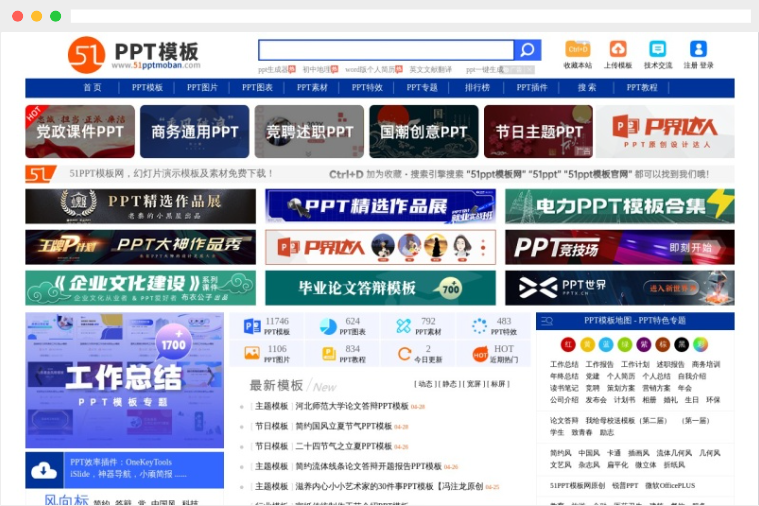Open the 上传模板 upload icon
The image size is (759, 506).
click(x=618, y=49)
